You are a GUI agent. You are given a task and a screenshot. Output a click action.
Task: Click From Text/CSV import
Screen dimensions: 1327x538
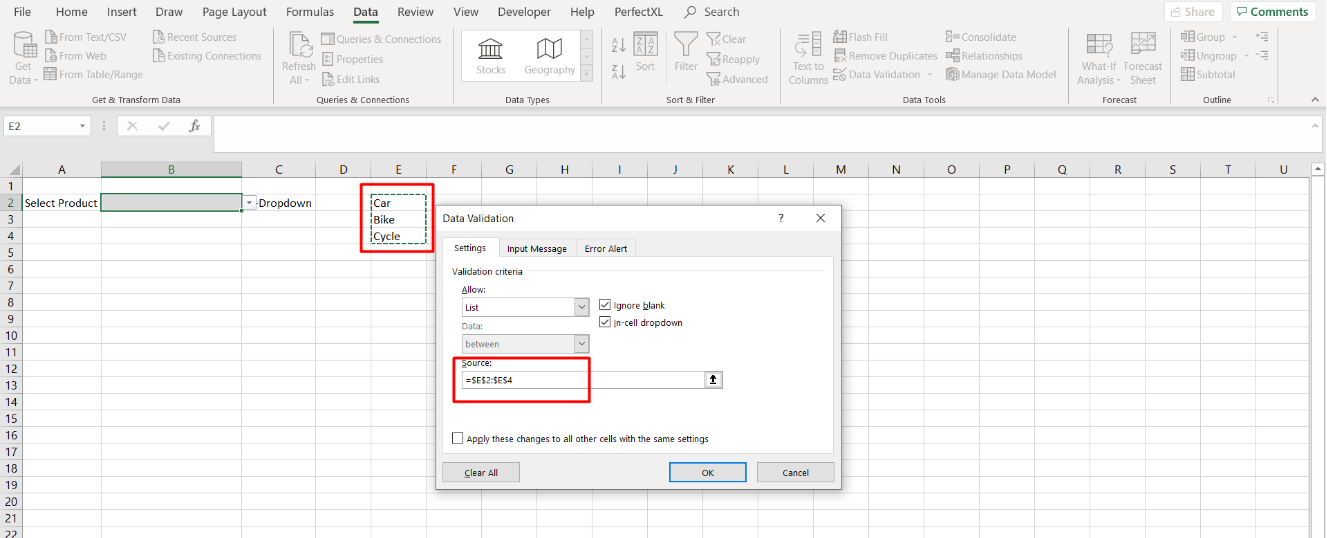point(86,37)
